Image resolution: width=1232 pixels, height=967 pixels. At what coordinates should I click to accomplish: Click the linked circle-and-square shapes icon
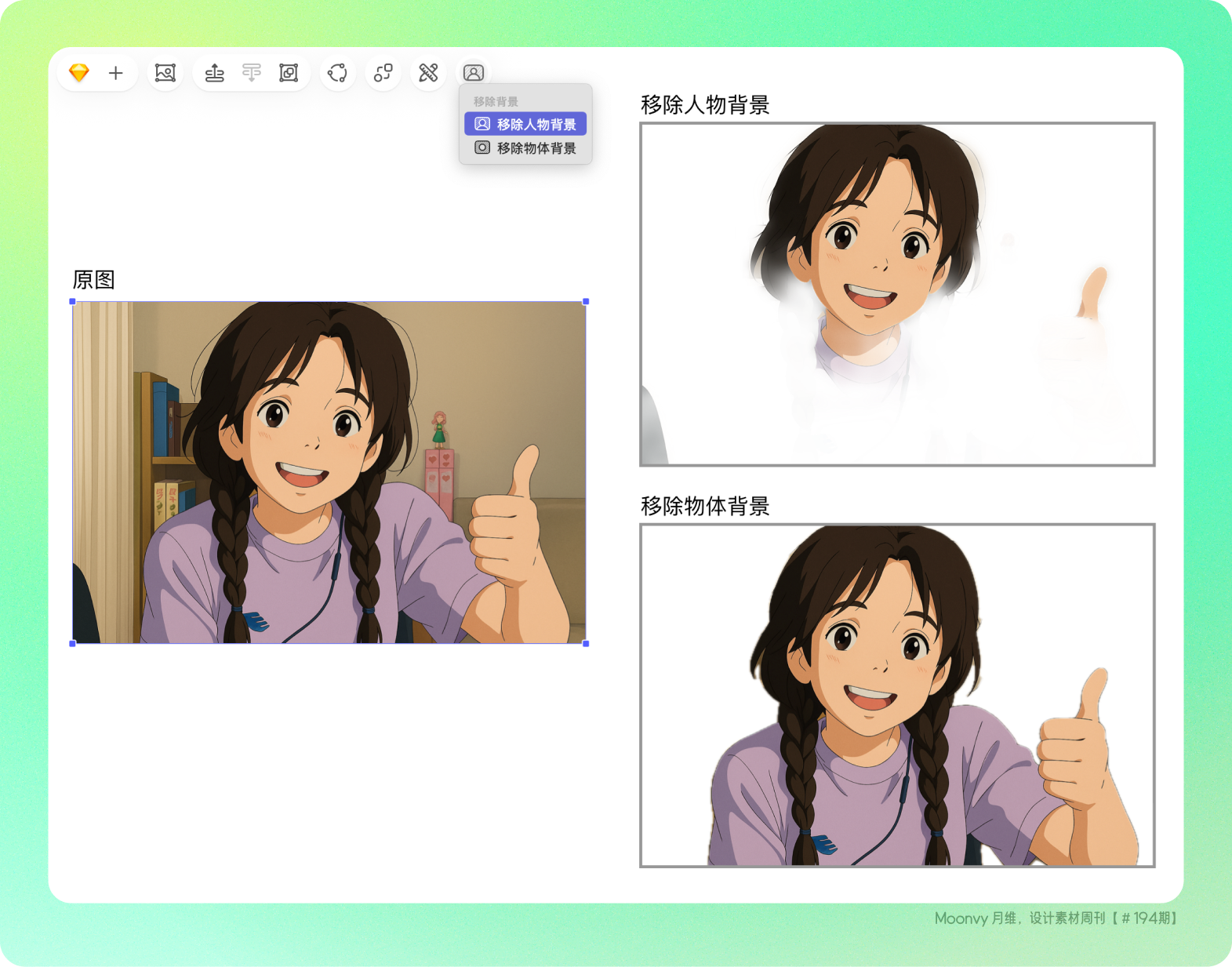pos(383,73)
